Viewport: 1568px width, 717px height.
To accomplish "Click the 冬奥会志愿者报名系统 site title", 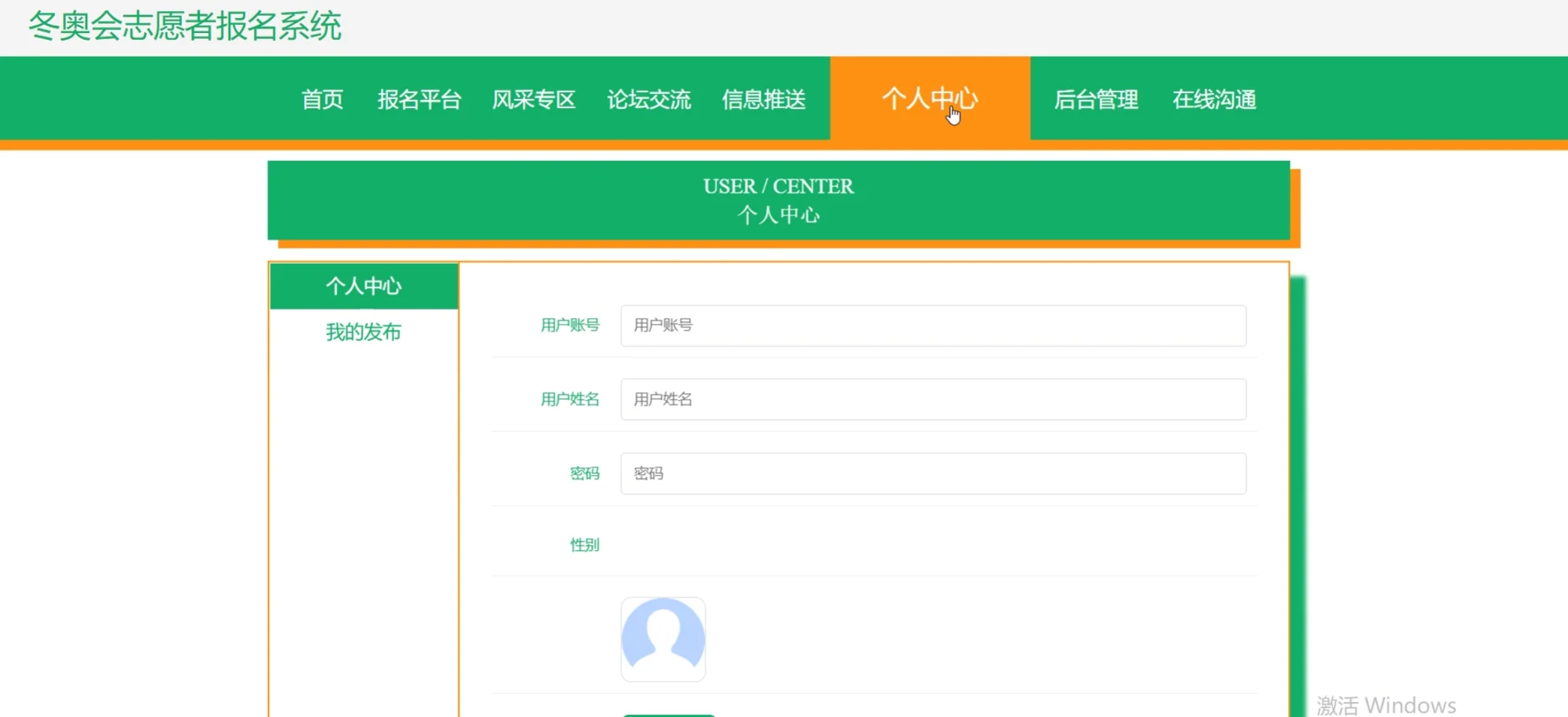I will coord(183,26).
